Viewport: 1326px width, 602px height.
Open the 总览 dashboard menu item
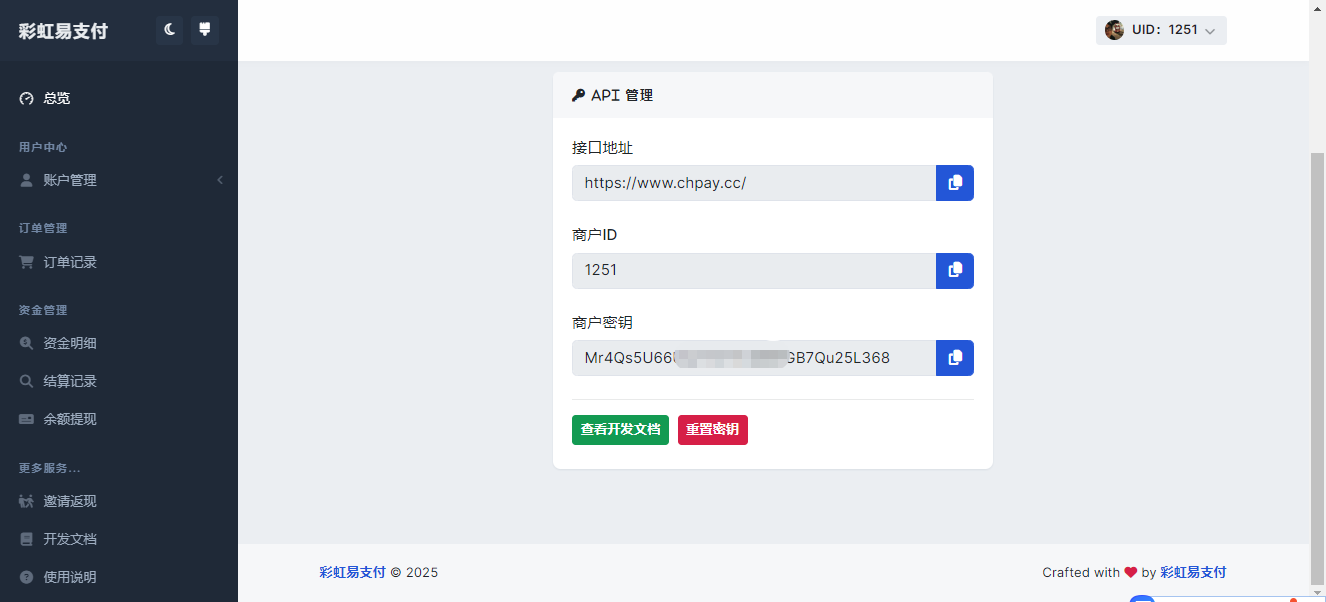pos(57,98)
